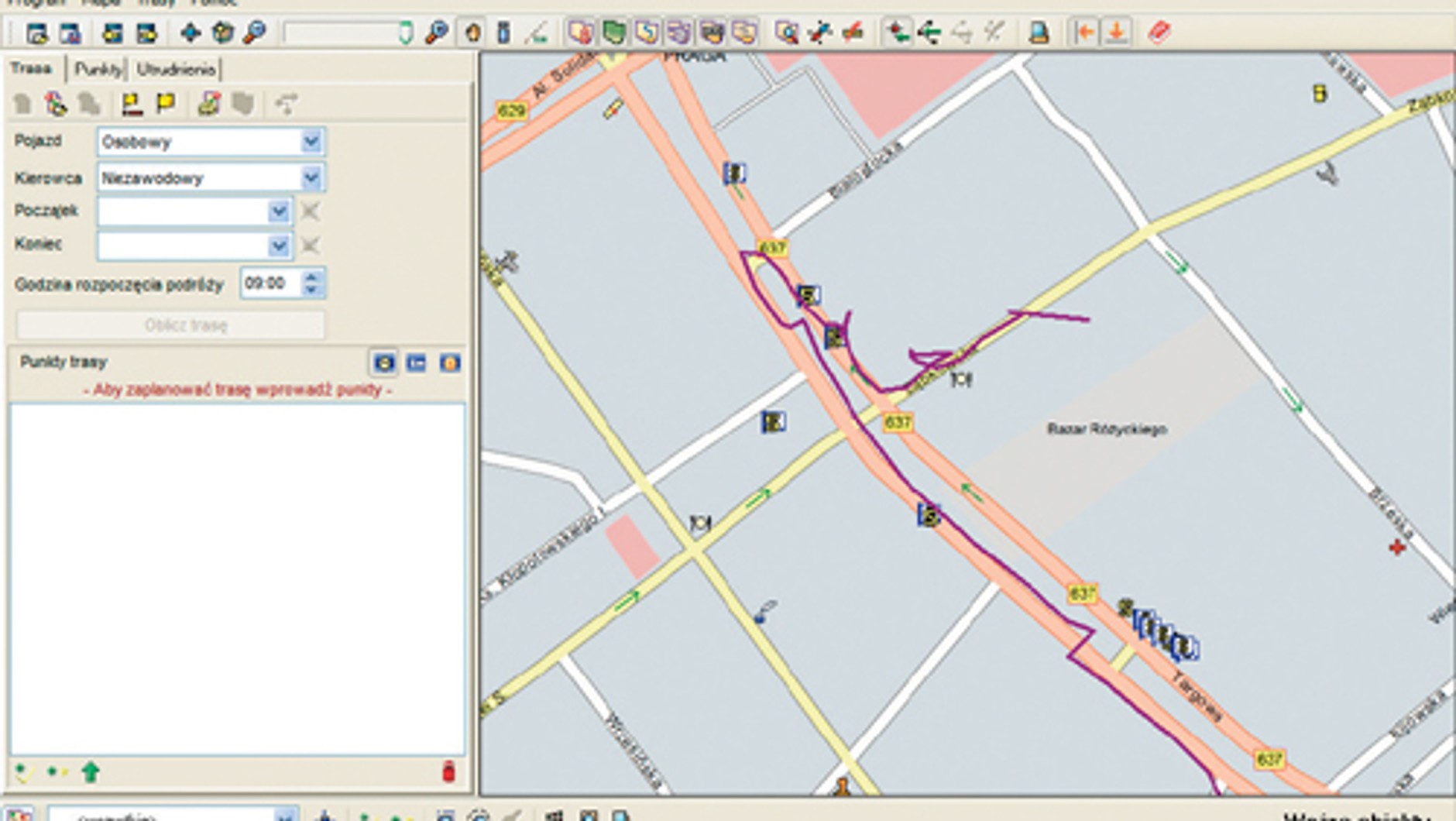Viewport: 1456px width, 821px height.
Task: Click the green dots icon below points list
Action: coord(57,772)
